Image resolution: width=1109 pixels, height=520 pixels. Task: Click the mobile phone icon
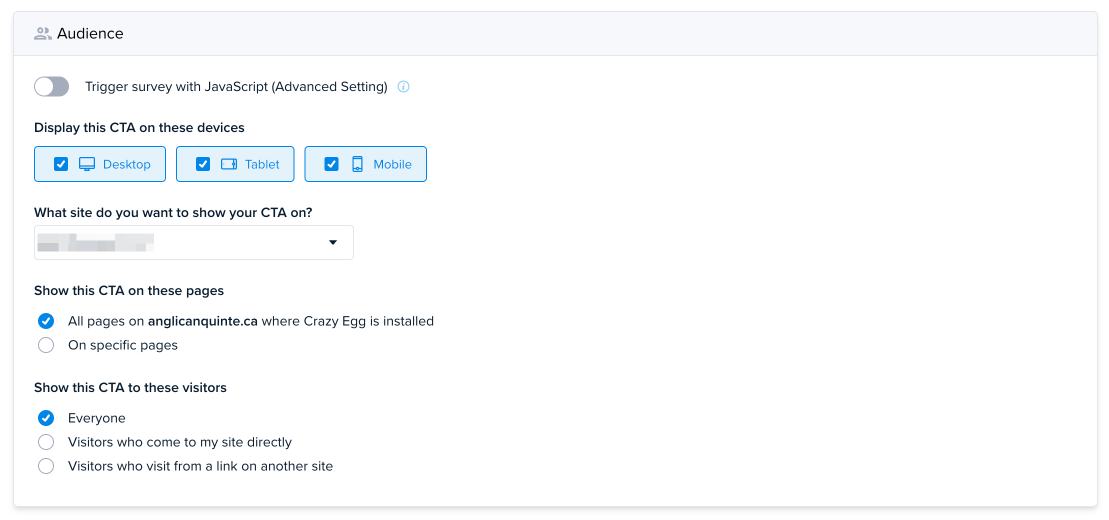click(357, 164)
